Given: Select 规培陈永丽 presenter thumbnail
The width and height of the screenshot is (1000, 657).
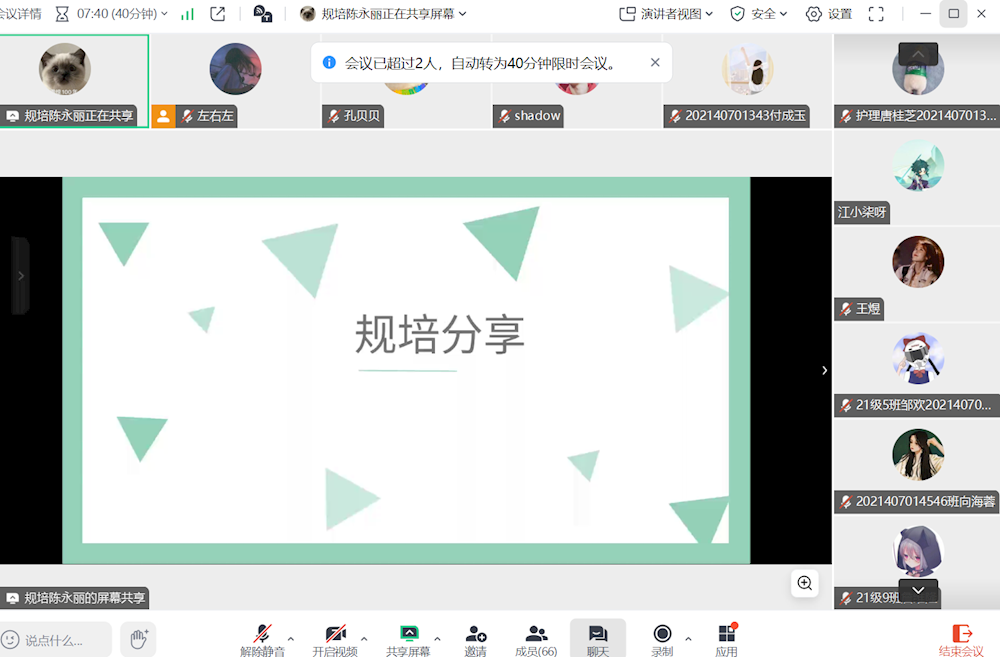Looking at the screenshot, I should pos(74,81).
